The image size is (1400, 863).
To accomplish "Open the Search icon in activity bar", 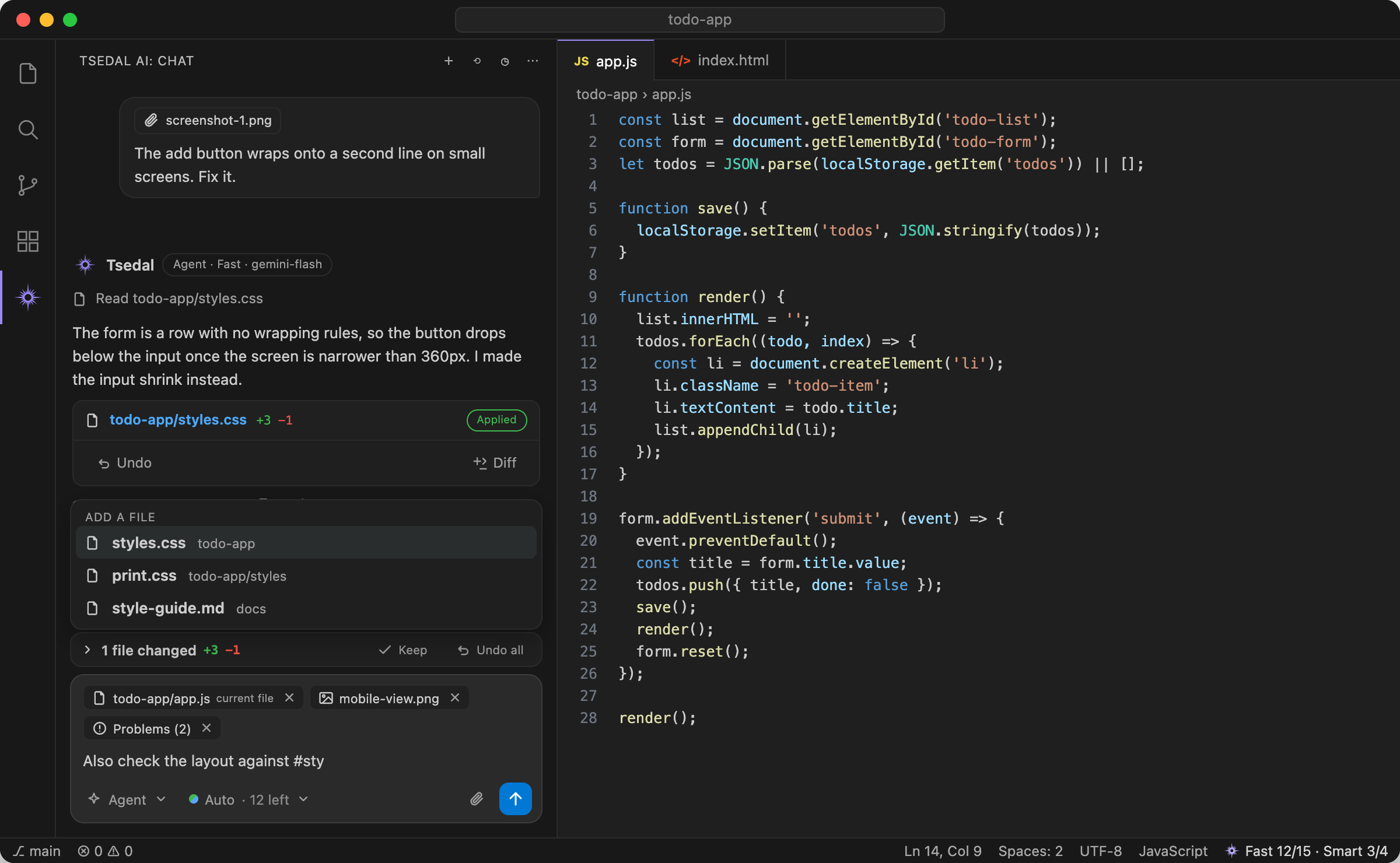I will (27, 129).
